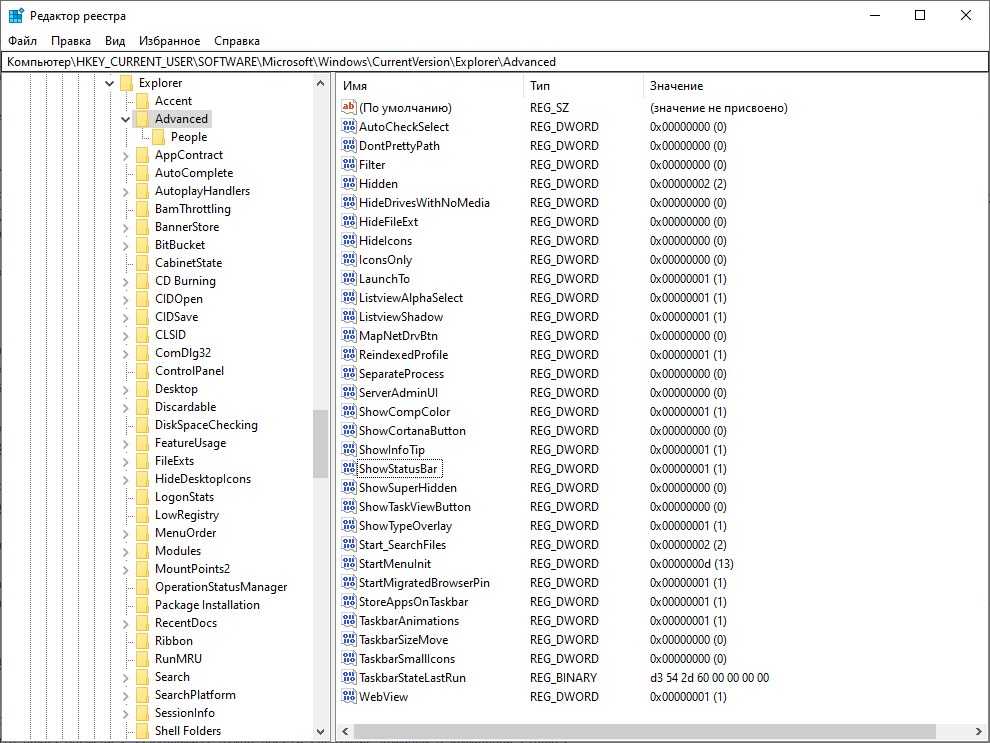Select the folder icon of the People key
This screenshot has width=990, height=743.
[x=158, y=137]
